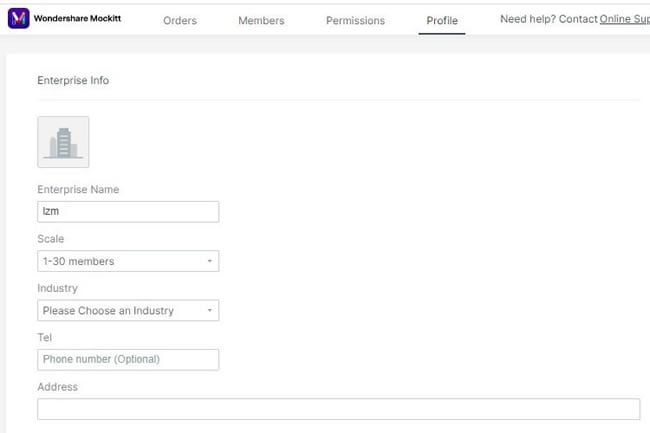Click the enterprise building avatar image
Screen dimensions: 650x433
pyautogui.click(x=63, y=142)
